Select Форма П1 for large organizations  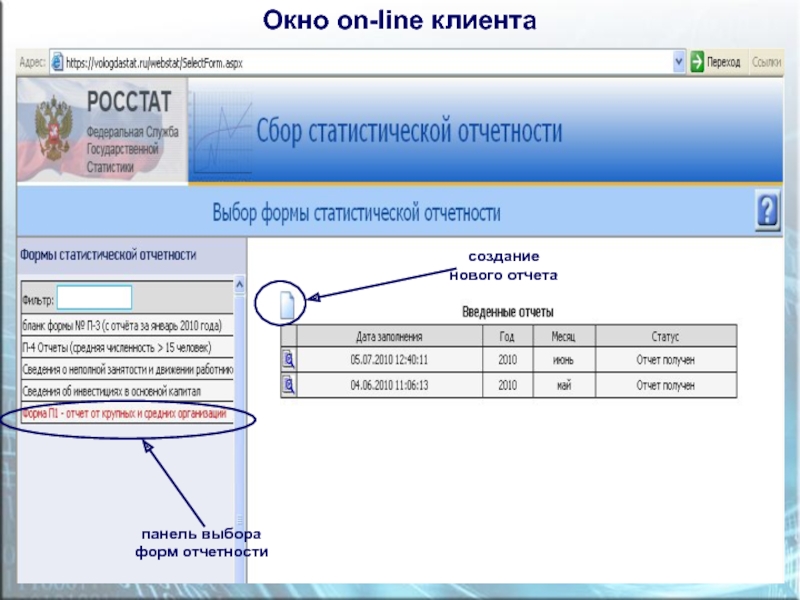pyautogui.click(x=125, y=413)
